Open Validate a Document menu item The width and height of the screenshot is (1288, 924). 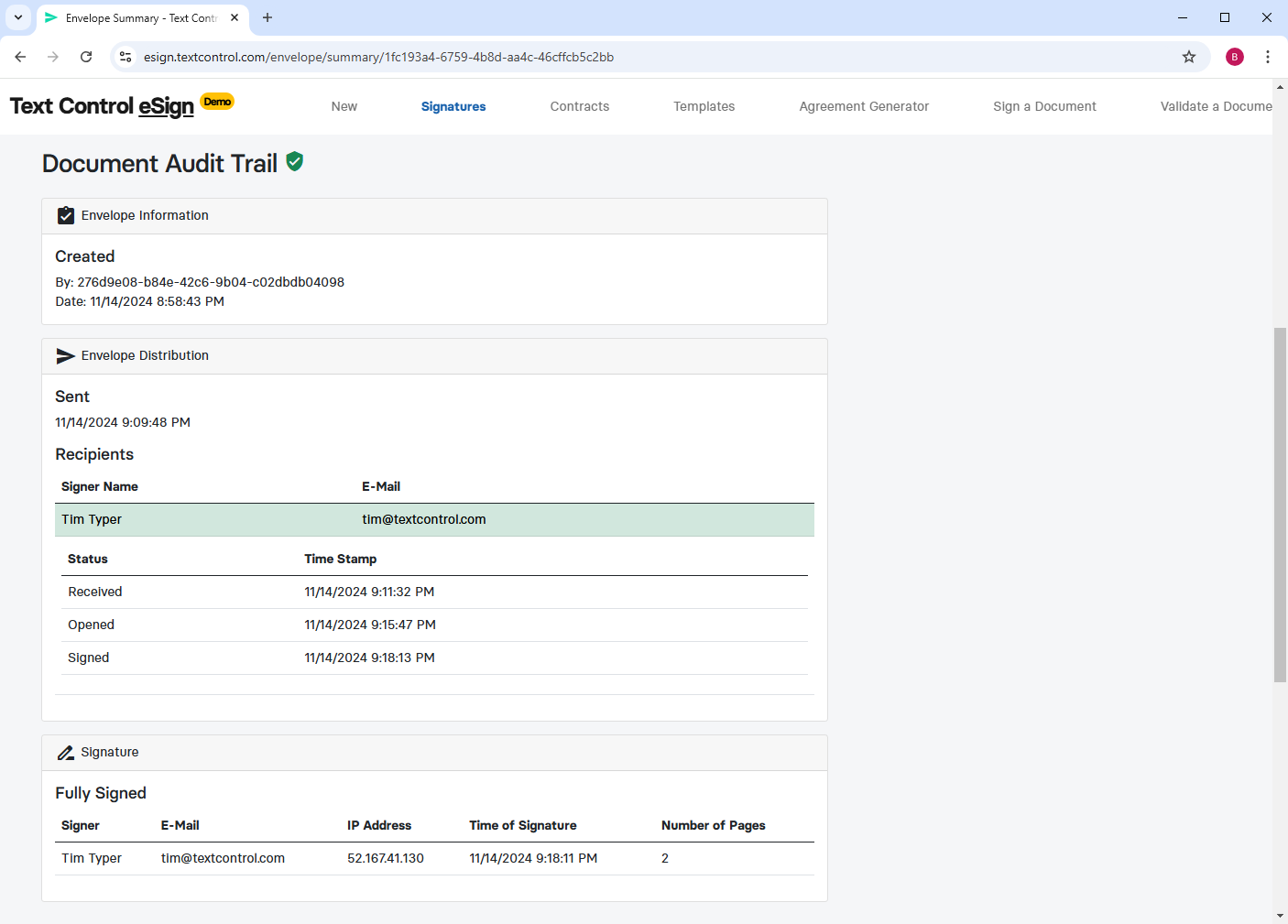(1216, 106)
